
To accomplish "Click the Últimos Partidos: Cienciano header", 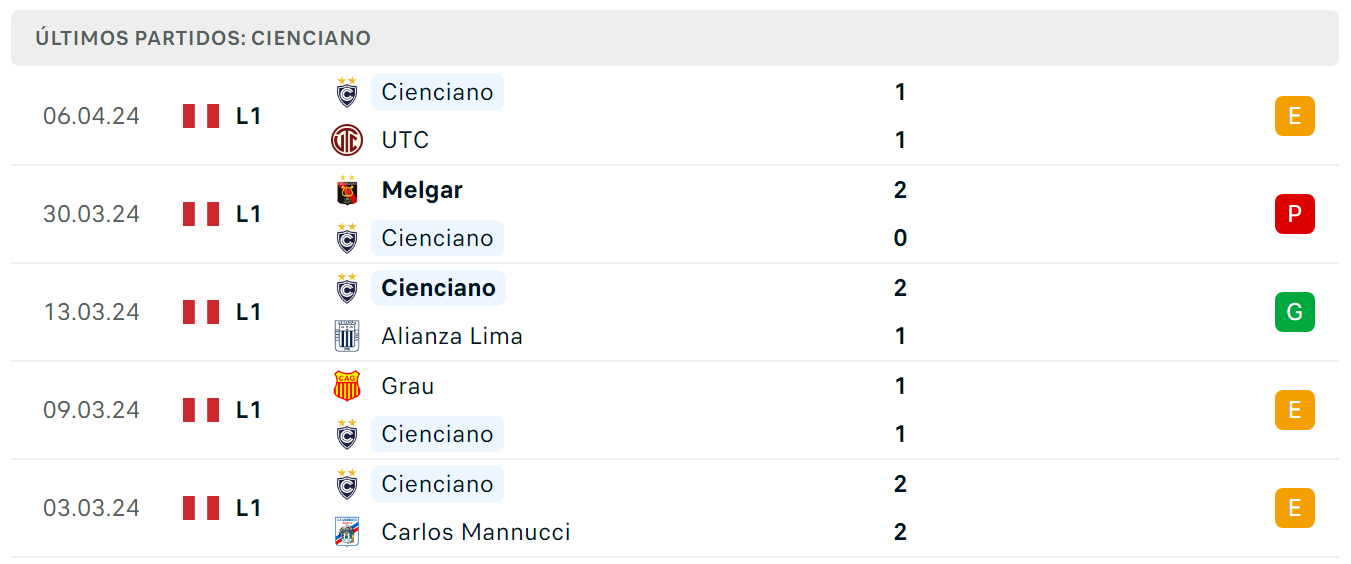I will tap(203, 38).
